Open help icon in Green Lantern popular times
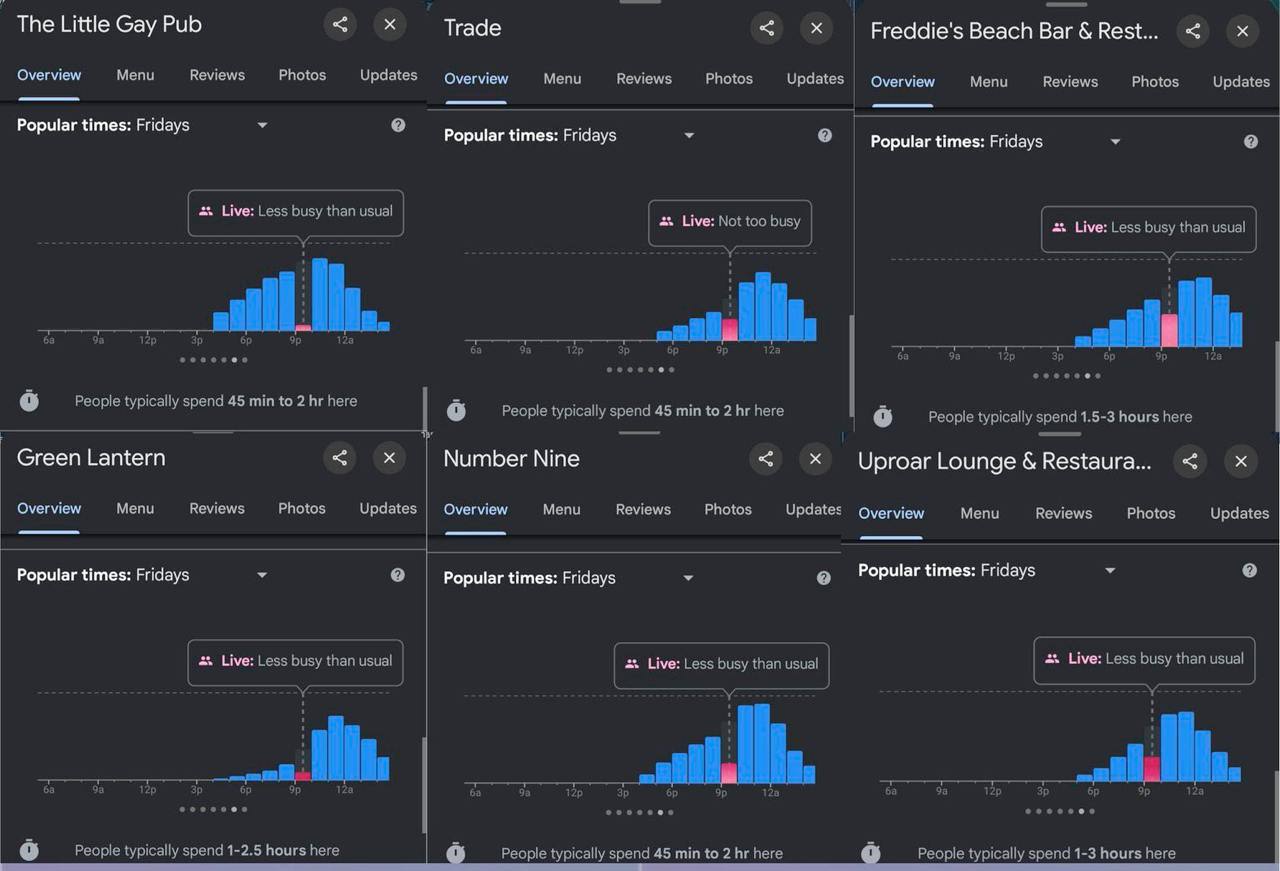 click(x=398, y=575)
